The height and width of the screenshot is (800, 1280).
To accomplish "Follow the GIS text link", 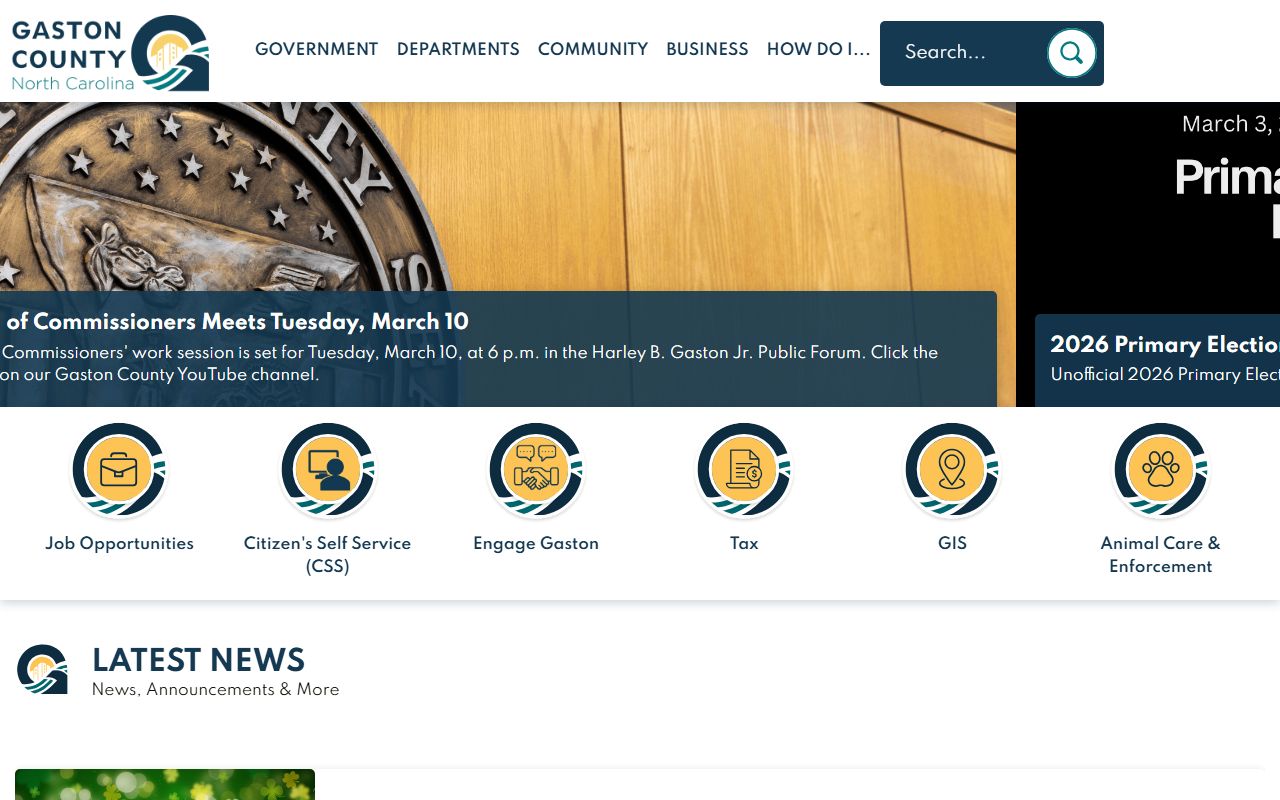I will 952,543.
